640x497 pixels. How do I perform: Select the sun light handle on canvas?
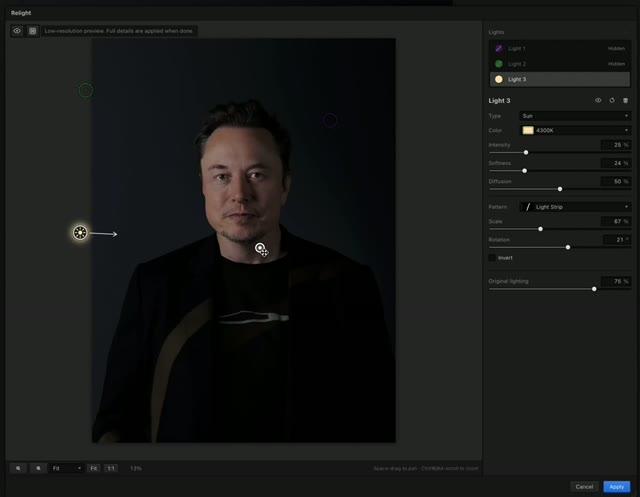click(x=80, y=233)
